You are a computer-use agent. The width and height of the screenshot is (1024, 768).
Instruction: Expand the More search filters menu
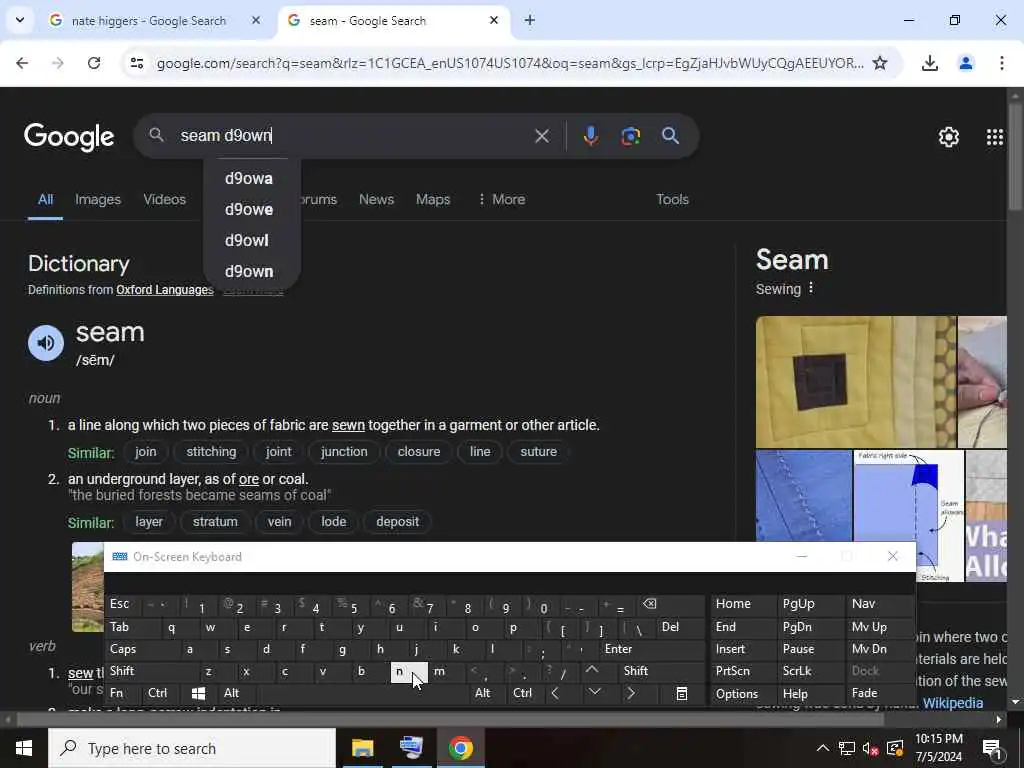[501, 199]
